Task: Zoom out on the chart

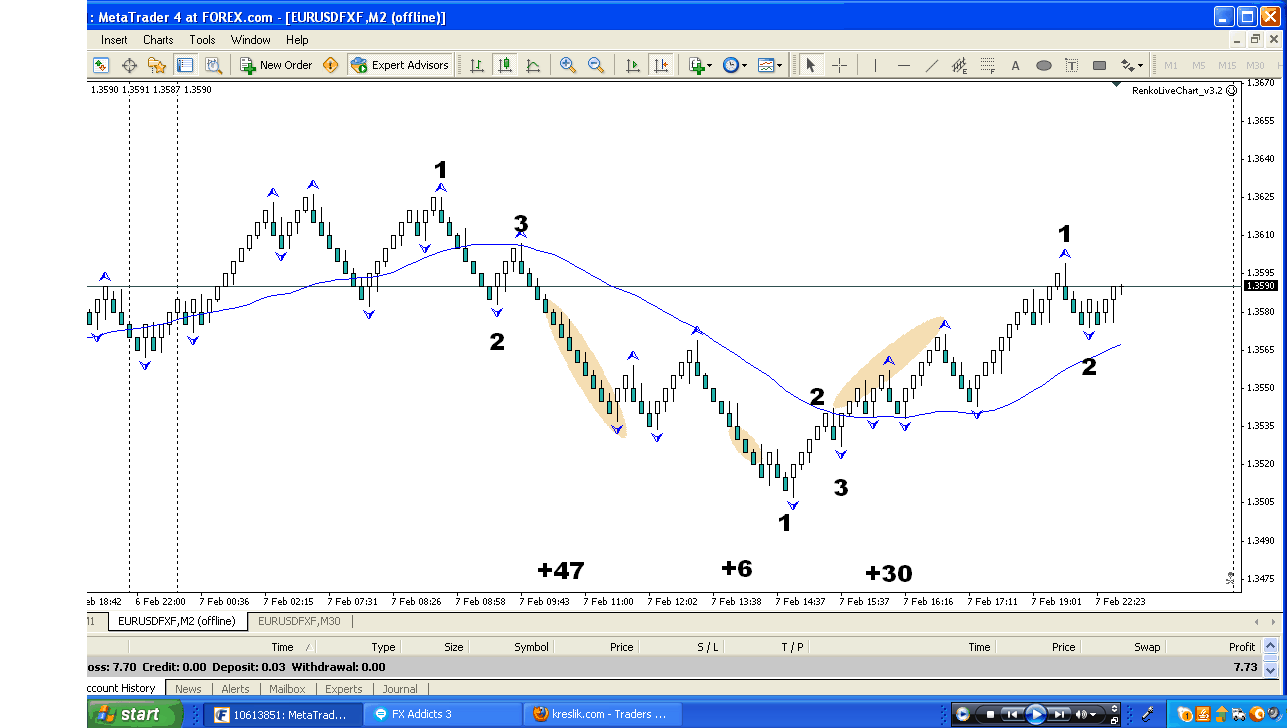Action: [596, 65]
